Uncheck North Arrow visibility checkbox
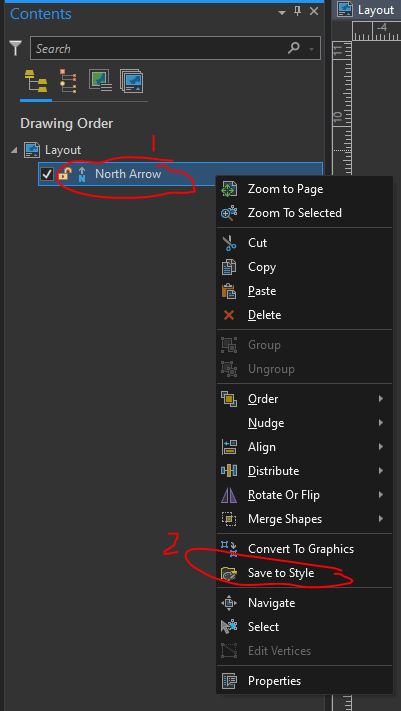Image resolution: width=401 pixels, height=711 pixels. point(47,174)
